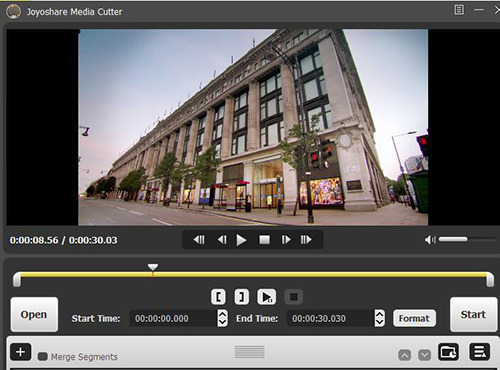Decrease End Time with down arrow
Image resolution: width=500 pixels, height=370 pixels.
click(x=379, y=322)
